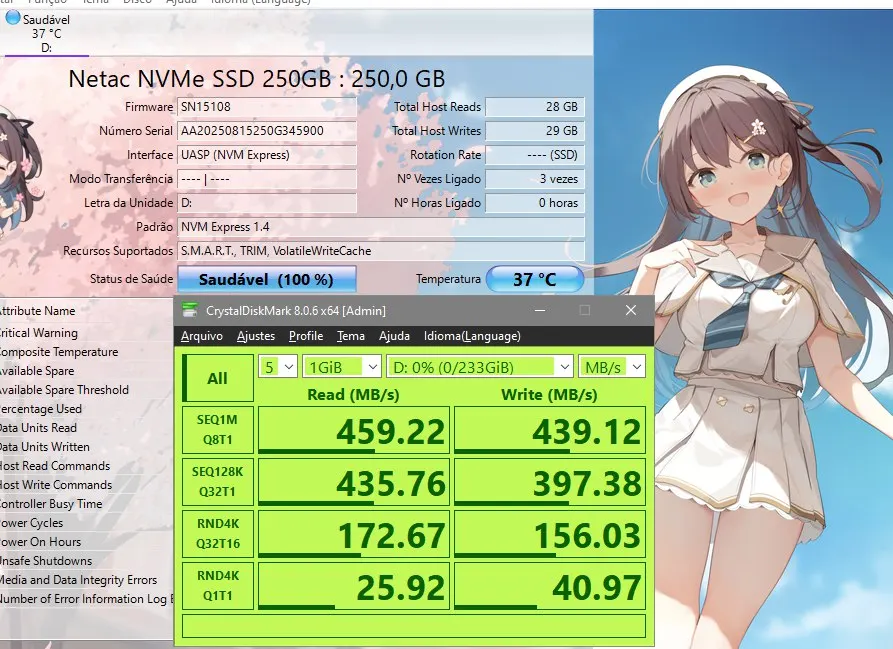This screenshot has height=649, width=893.
Task: Click the Saudável (100 %) health status button
Action: click(x=267, y=279)
